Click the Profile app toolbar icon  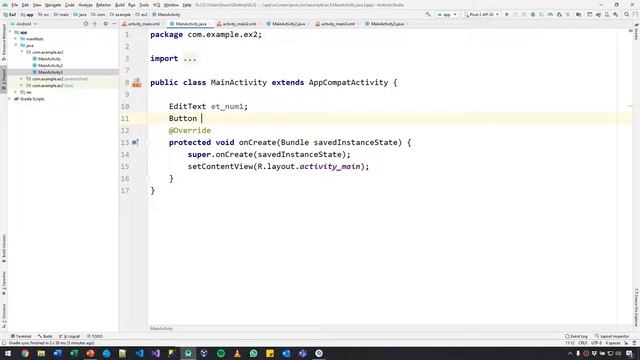click(x=550, y=14)
